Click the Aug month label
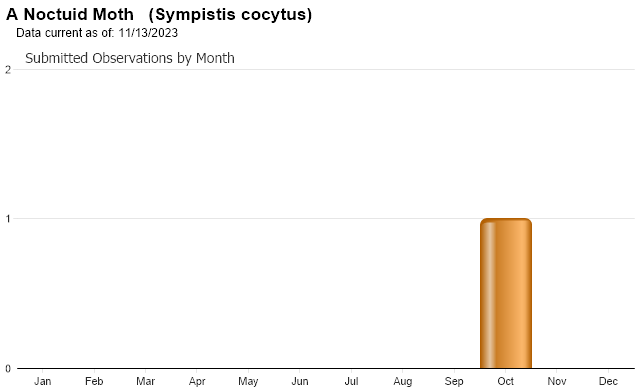Image resolution: width=640 pixels, height=390 pixels. pyautogui.click(x=402, y=381)
